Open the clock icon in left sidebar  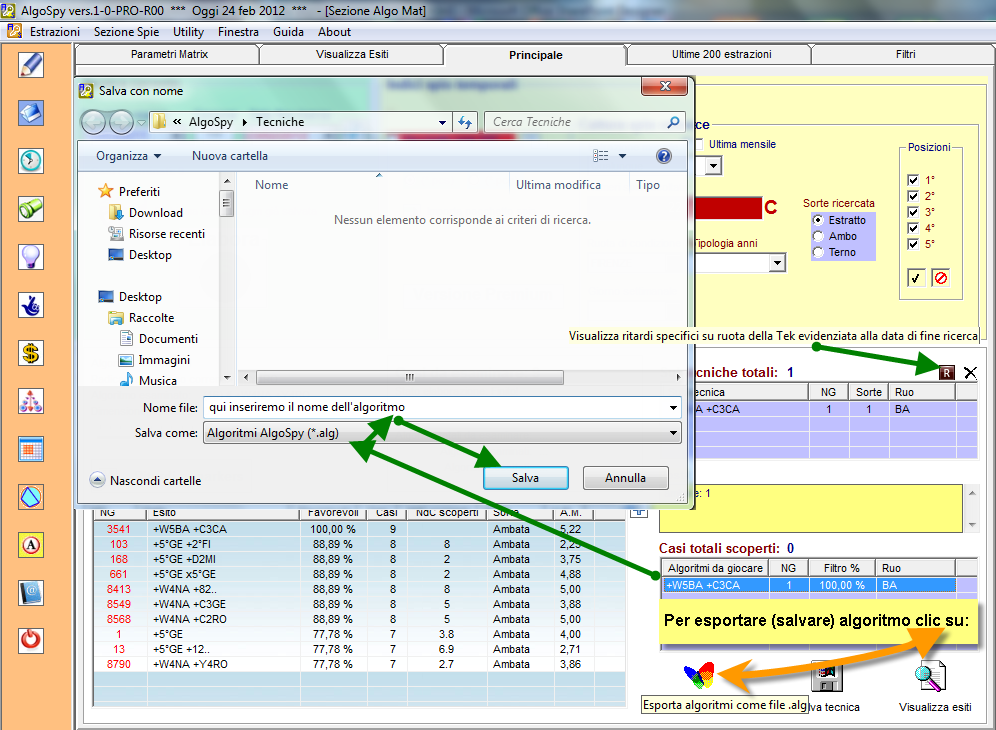click(30, 161)
